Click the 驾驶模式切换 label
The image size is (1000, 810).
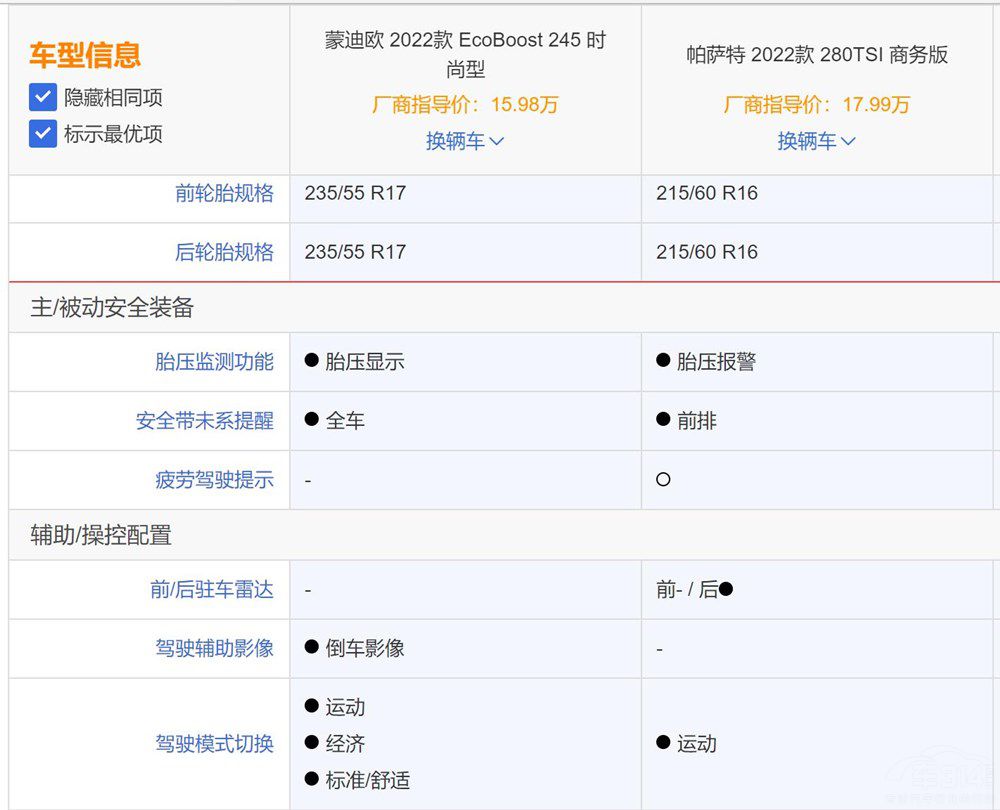(x=214, y=744)
